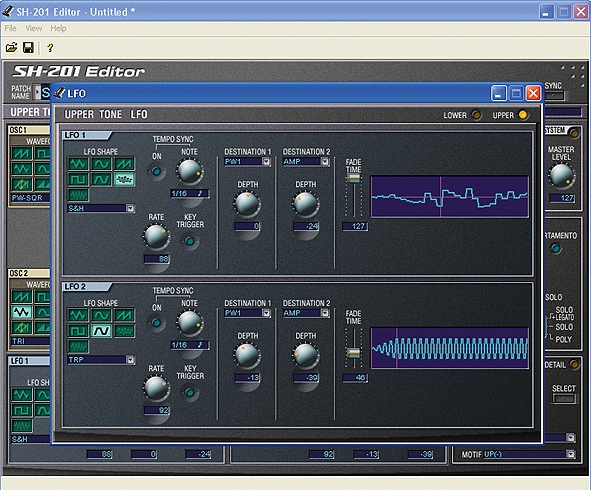Select square shape in LFO 1
This screenshot has height=490, width=591.
pos(78,179)
